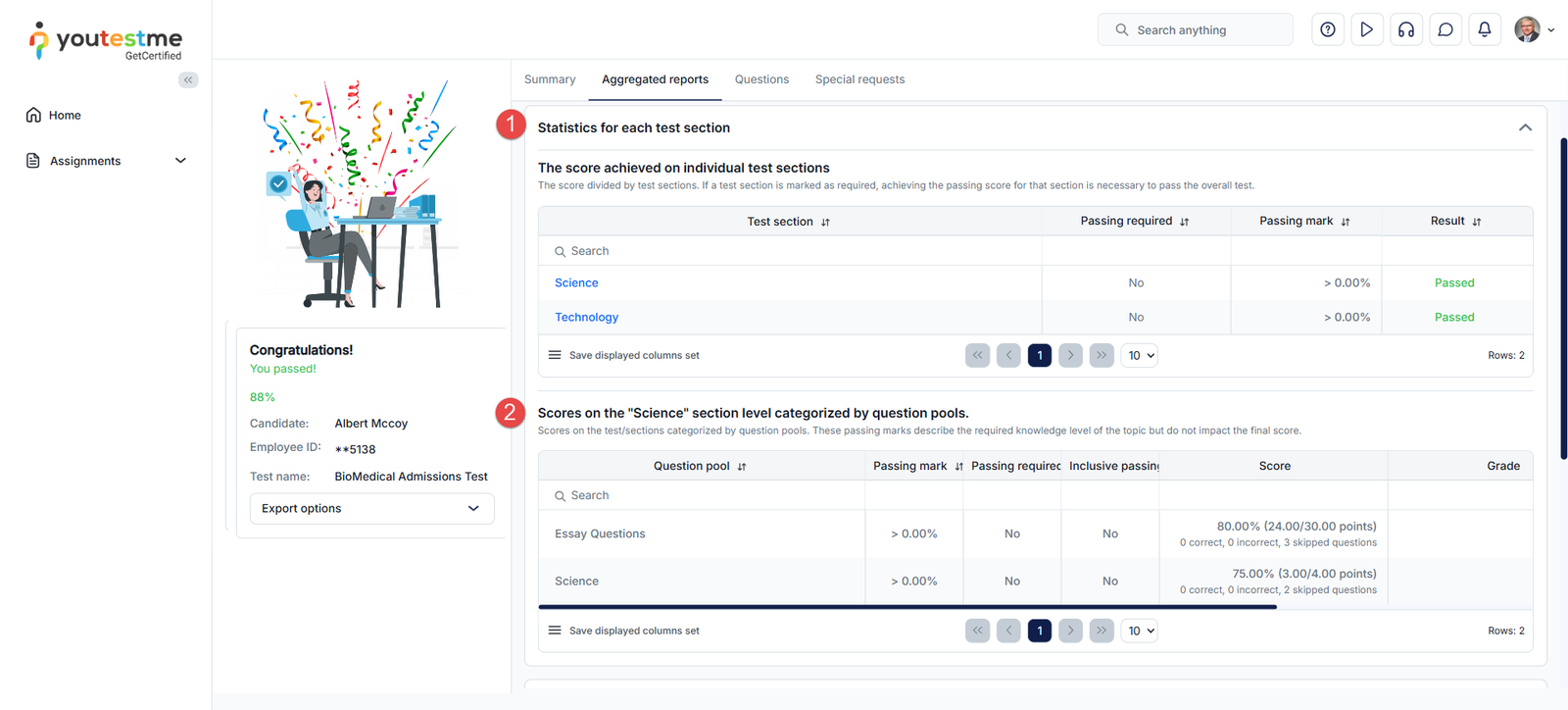Open rows-per-page dropdown in sections table
This screenshot has height=710, width=1568.
tap(1141, 356)
